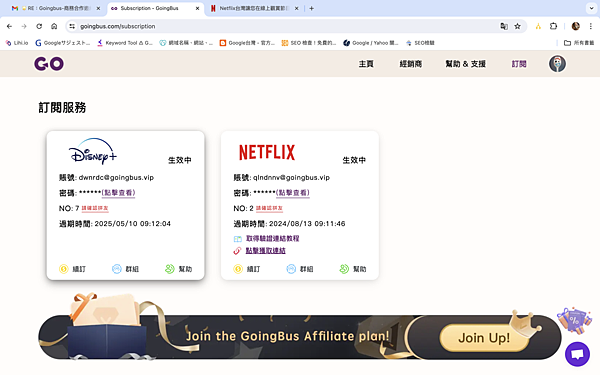Click the translate page icon
The image size is (600, 375).
click(x=504, y=26)
